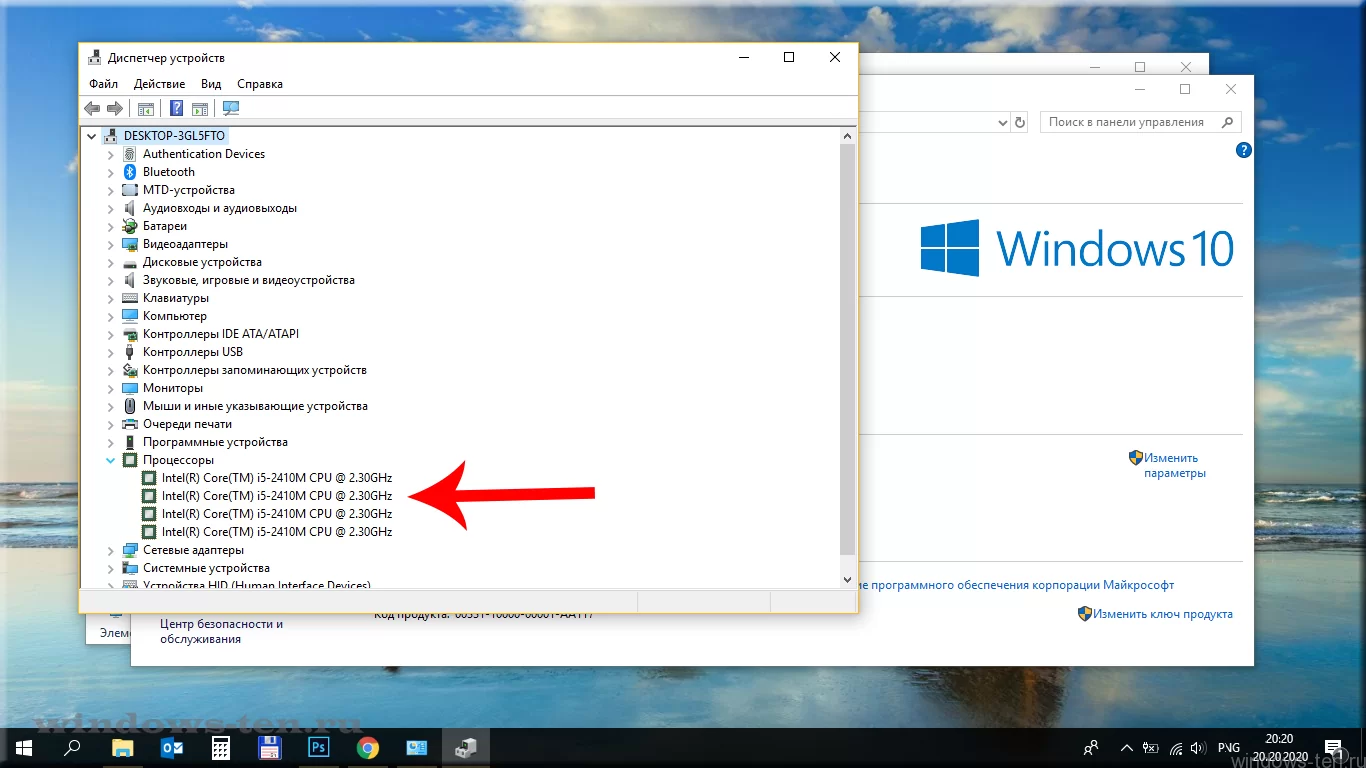Select the Мониторы category
Screen dimensions: 1366x768
click(173, 388)
